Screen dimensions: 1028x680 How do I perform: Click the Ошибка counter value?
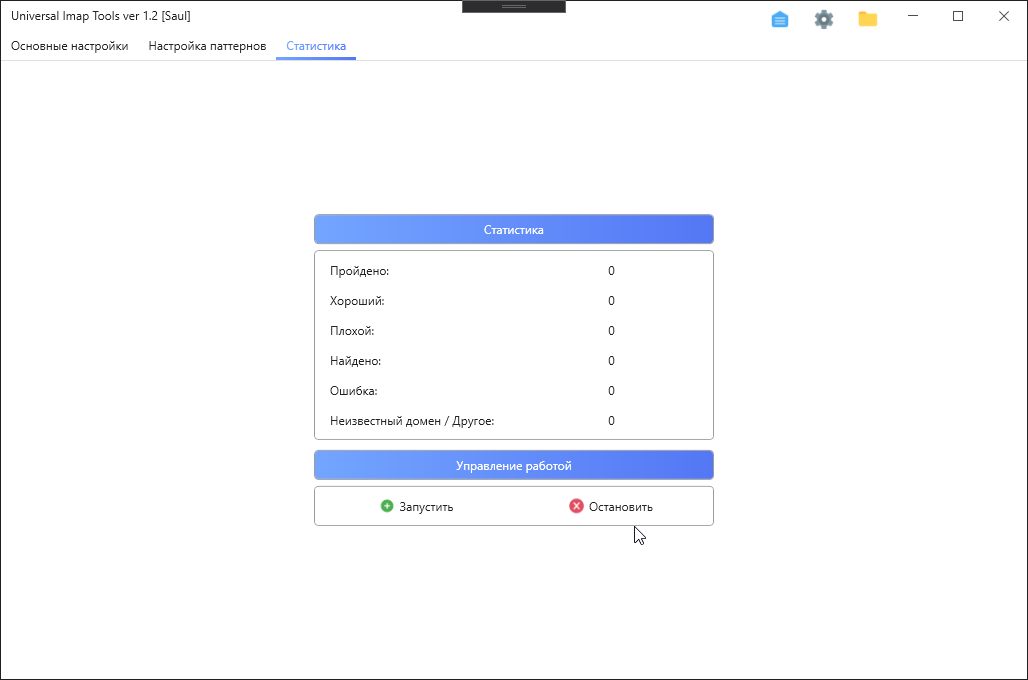tap(611, 391)
